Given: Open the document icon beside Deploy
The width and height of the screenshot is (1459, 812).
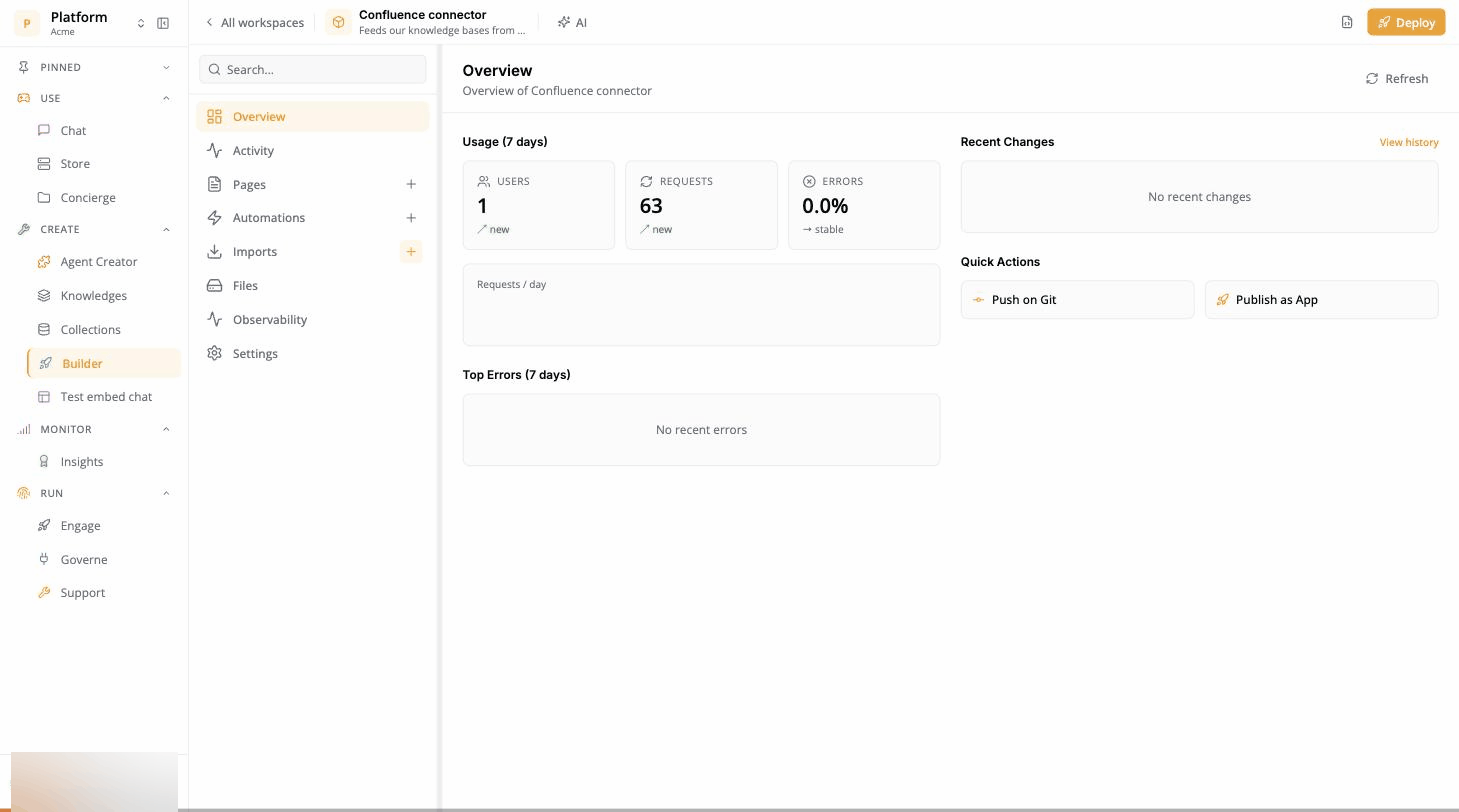Looking at the screenshot, I should pyautogui.click(x=1347, y=22).
